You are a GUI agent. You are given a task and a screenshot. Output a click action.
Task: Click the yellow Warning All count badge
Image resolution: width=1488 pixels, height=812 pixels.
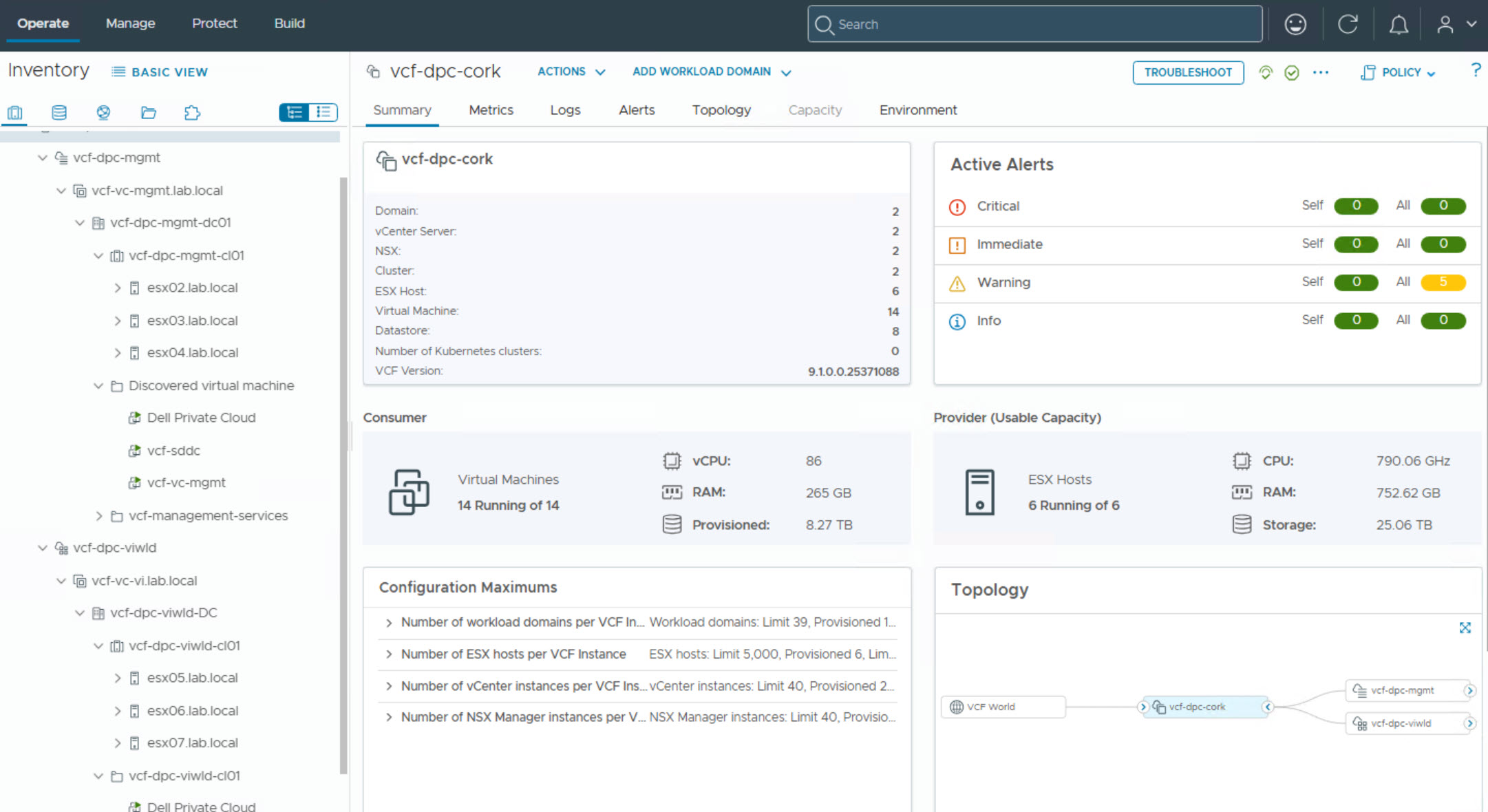pyautogui.click(x=1443, y=282)
